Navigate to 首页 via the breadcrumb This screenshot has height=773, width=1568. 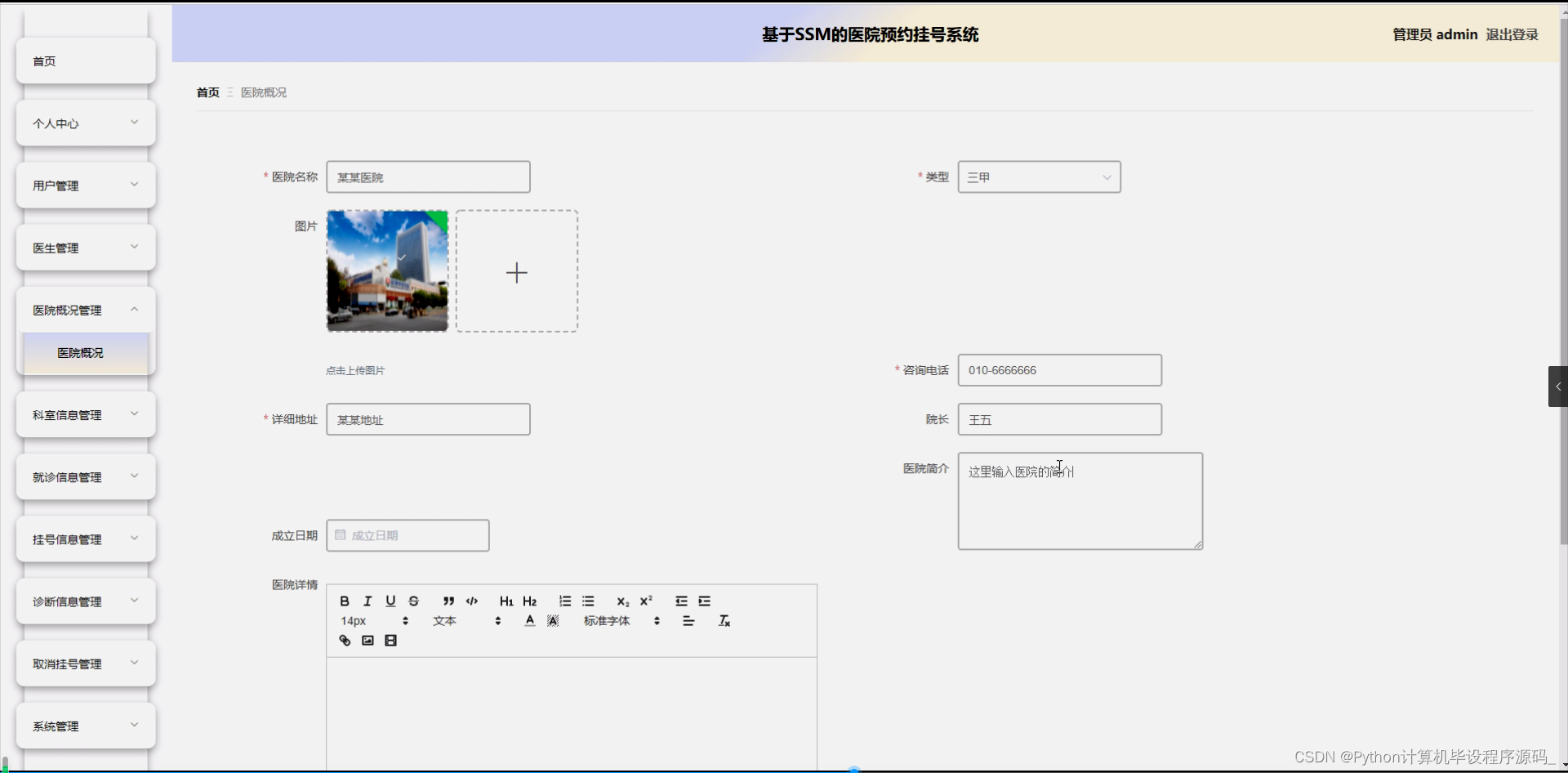click(207, 92)
